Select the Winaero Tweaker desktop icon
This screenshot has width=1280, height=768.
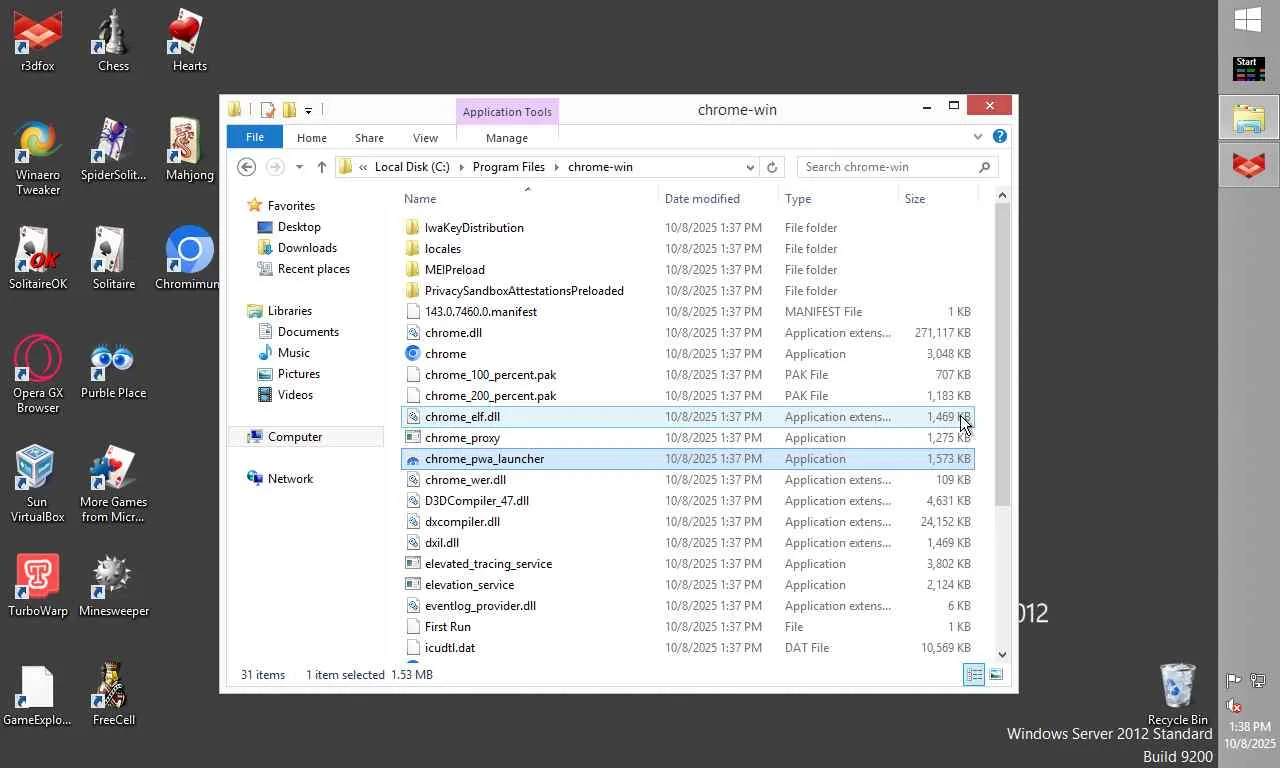(x=38, y=157)
